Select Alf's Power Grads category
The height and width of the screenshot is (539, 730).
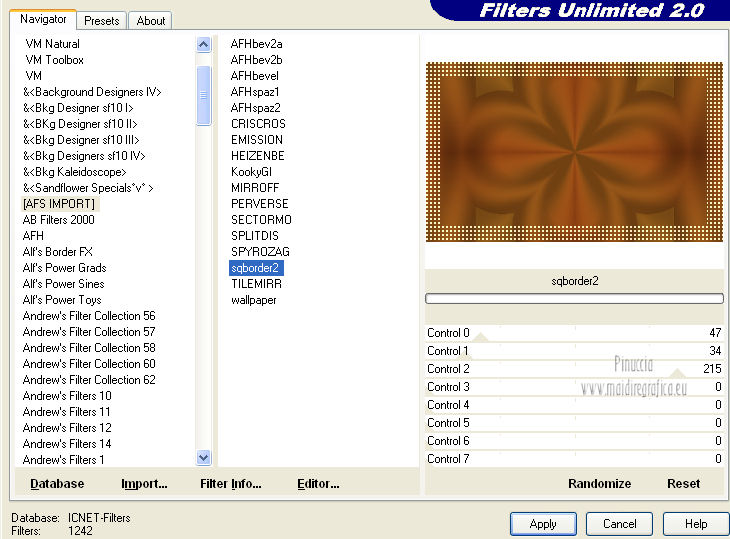65,268
